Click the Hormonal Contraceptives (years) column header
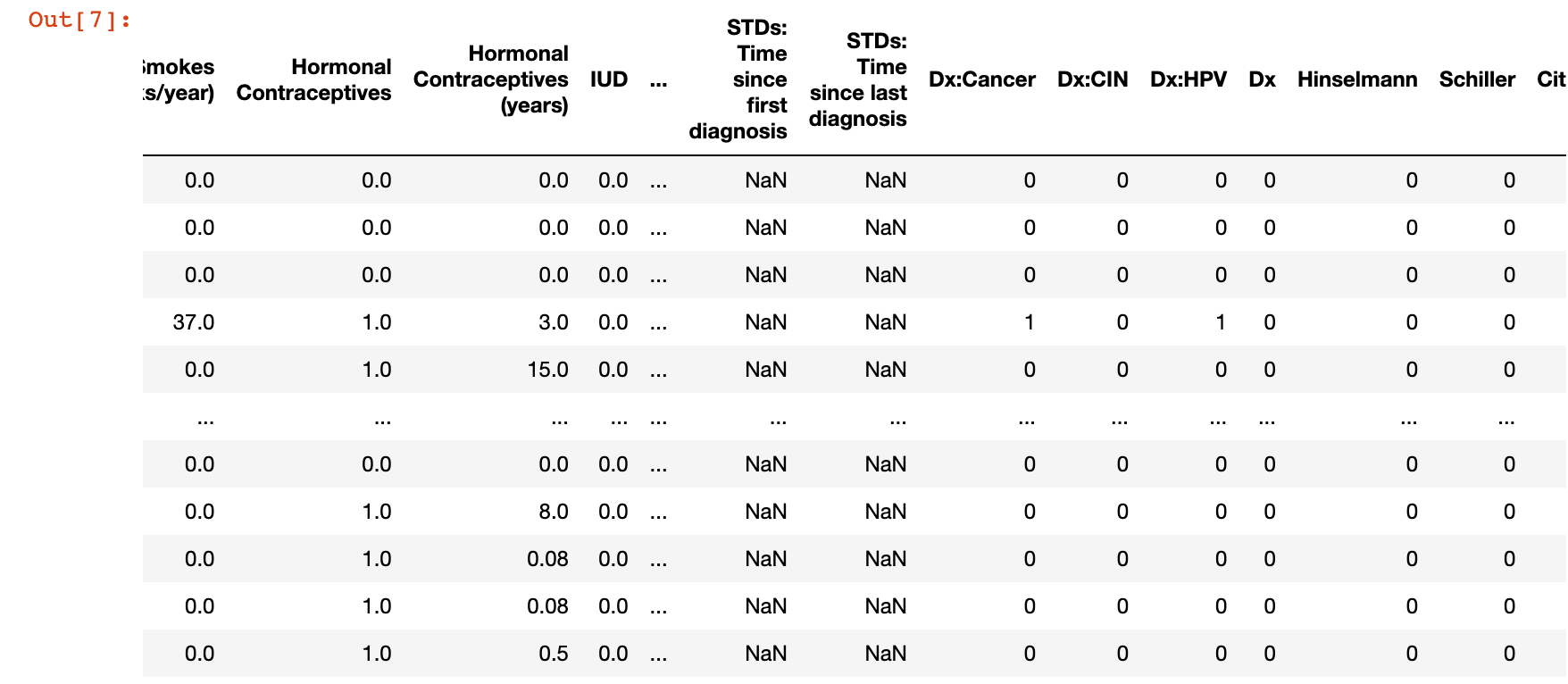 click(491, 79)
